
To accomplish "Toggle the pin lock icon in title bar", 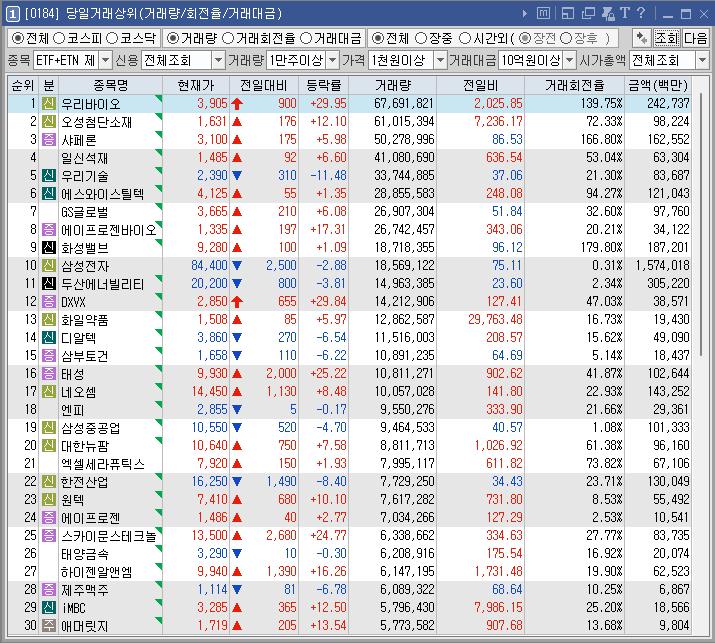I will (x=608, y=14).
